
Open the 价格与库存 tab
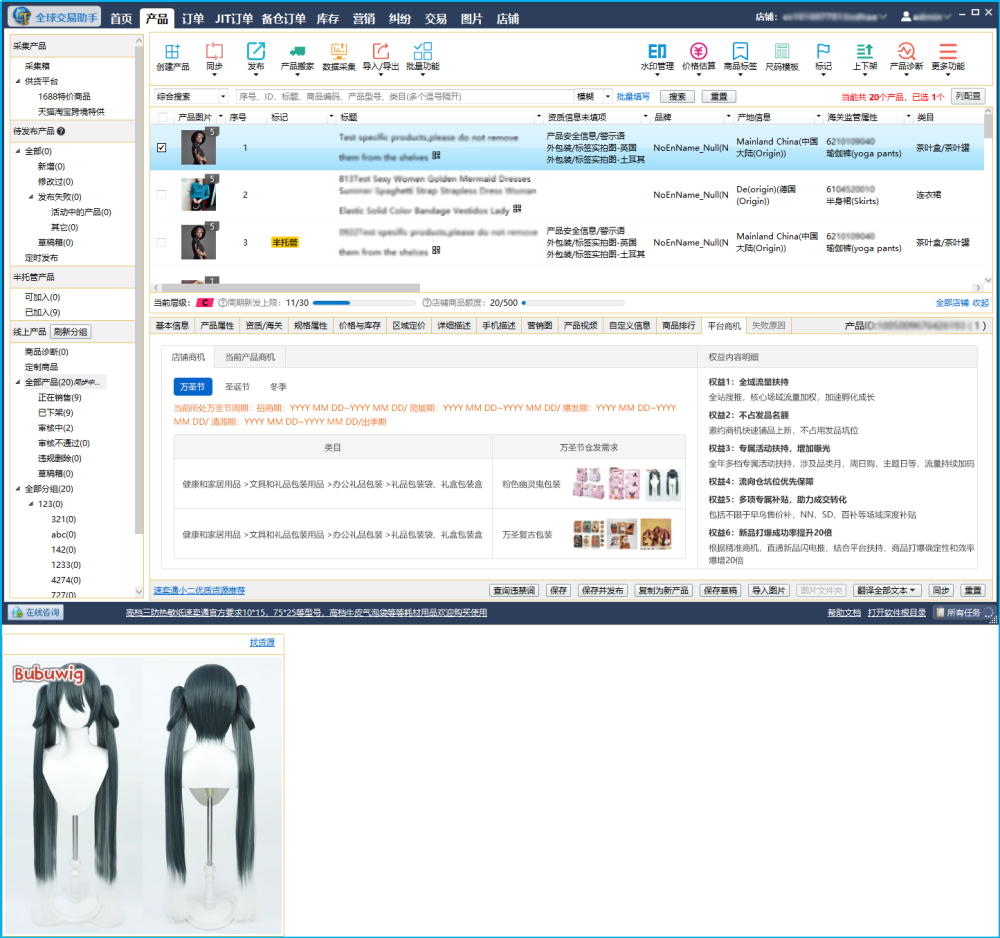point(359,326)
